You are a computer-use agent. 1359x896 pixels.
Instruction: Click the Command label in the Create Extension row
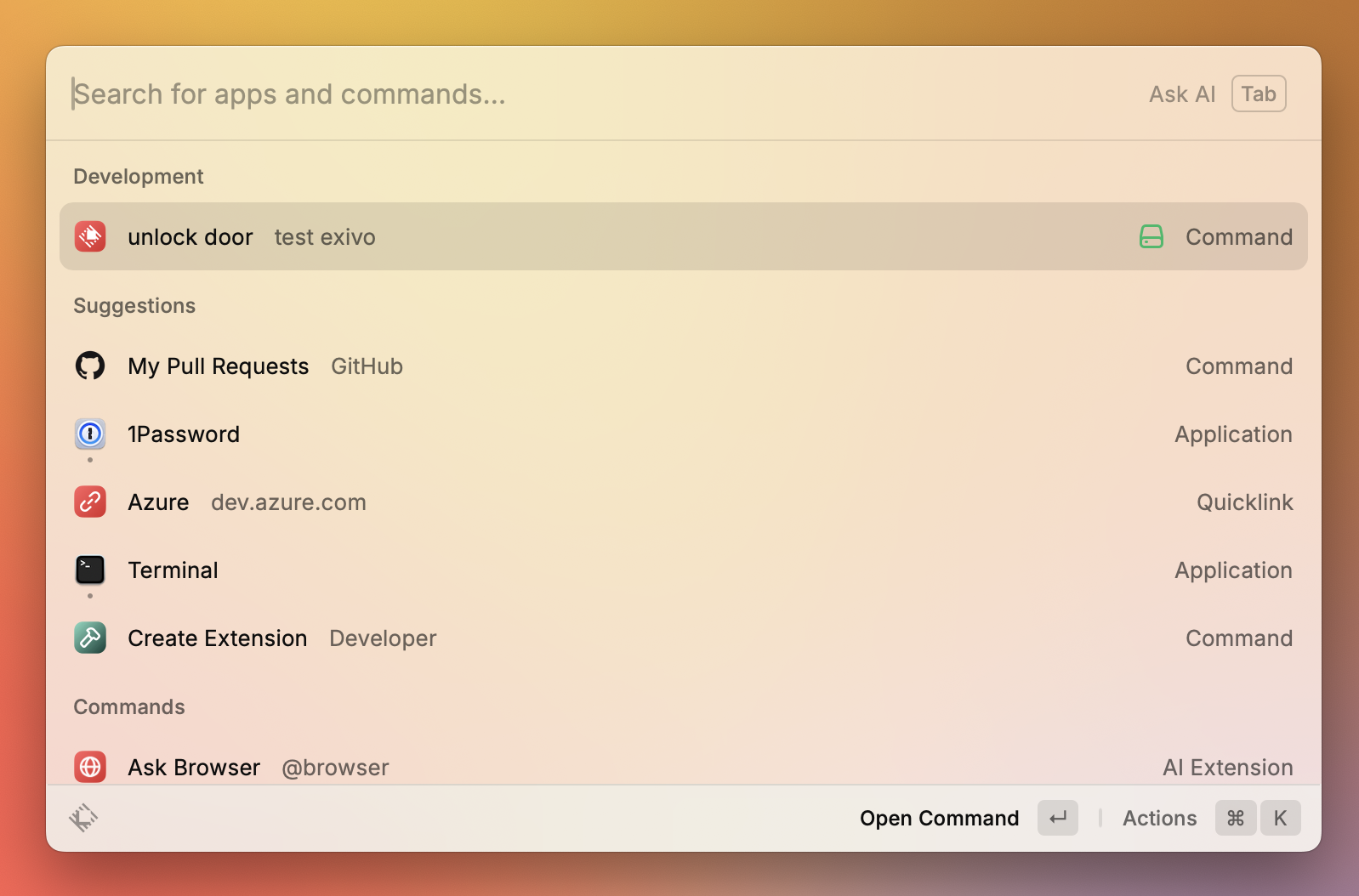coord(1239,638)
